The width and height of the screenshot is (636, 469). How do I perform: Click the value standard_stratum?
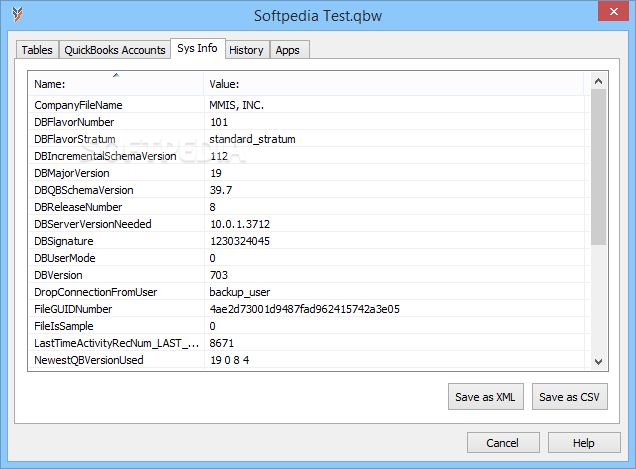point(252,139)
